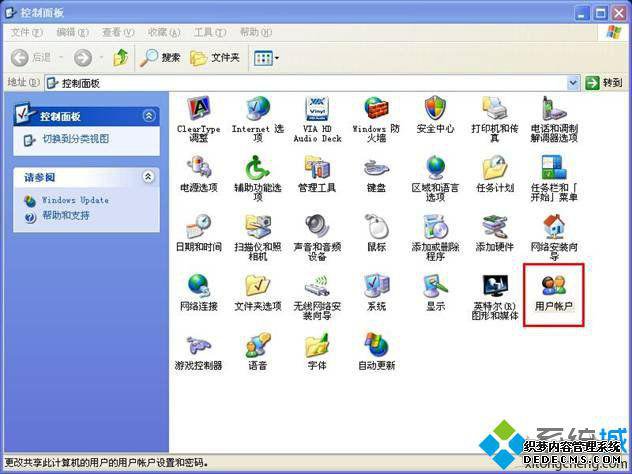Open the 工具(T) menu
632x474 pixels.
click(210, 32)
